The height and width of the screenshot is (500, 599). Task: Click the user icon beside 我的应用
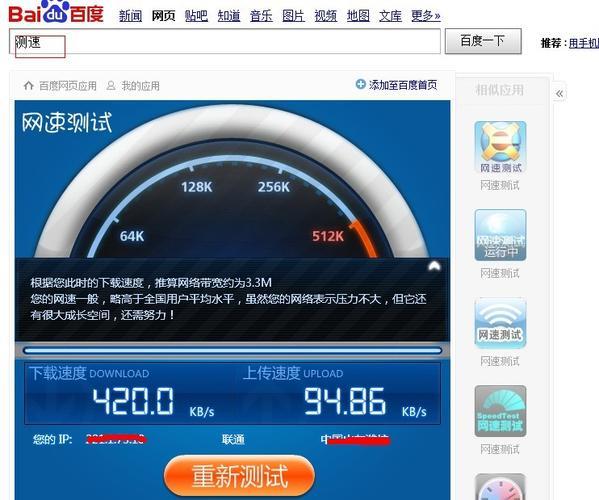(111, 85)
